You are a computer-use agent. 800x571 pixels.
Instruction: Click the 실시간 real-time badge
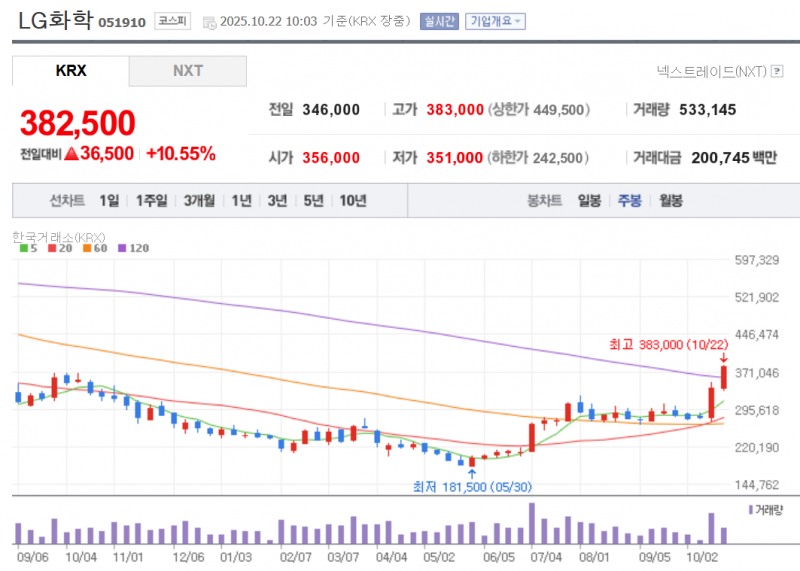[x=439, y=21]
